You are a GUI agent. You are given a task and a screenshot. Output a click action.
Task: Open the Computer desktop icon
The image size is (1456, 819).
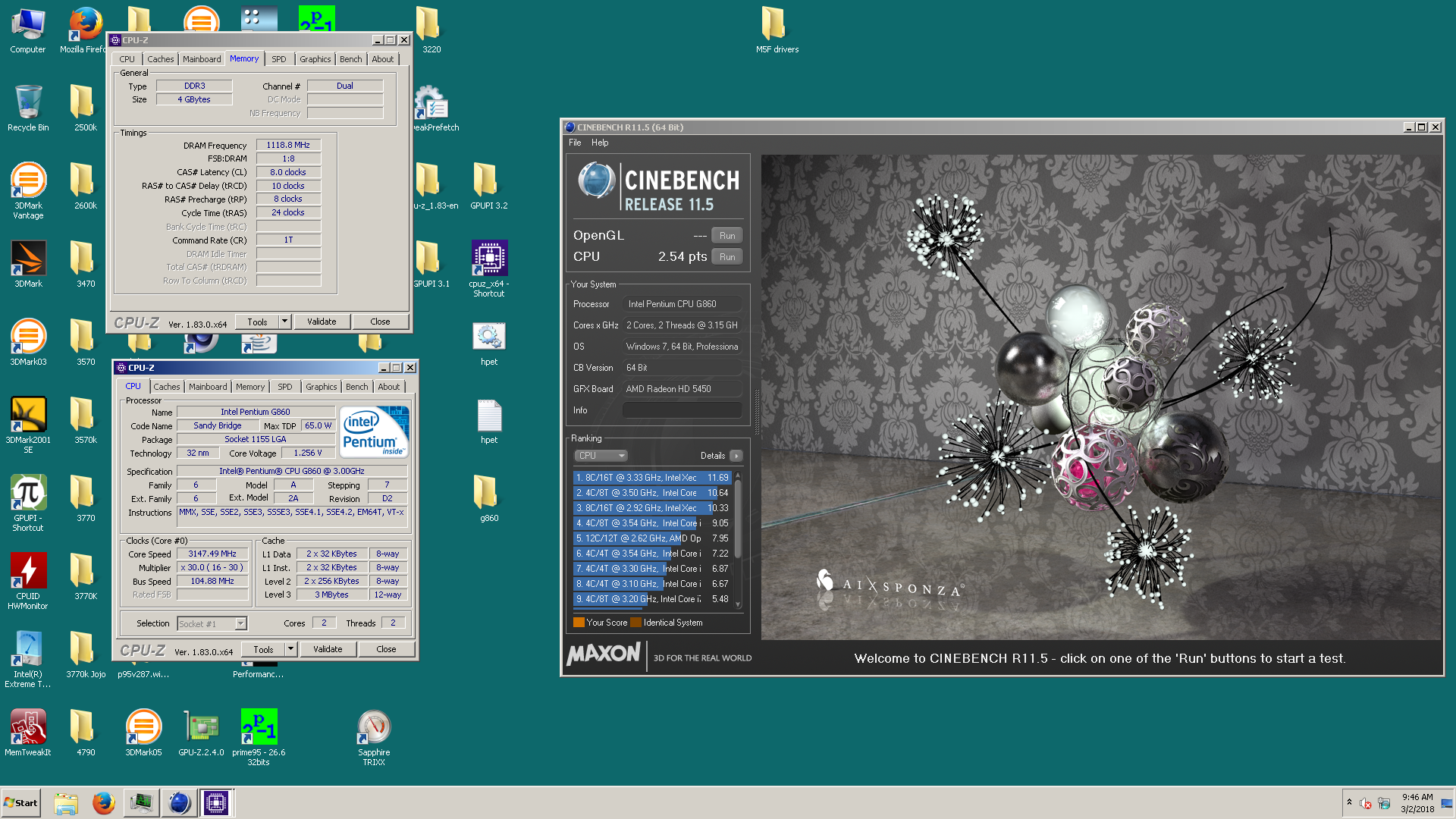[x=28, y=30]
